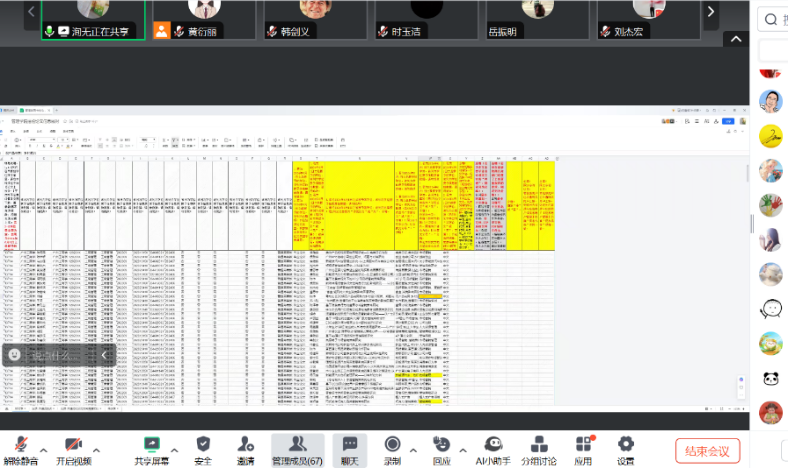Image resolution: width=789 pixels, height=468 pixels.
Task: Open the 安全 security shield icon
Action: point(203,448)
